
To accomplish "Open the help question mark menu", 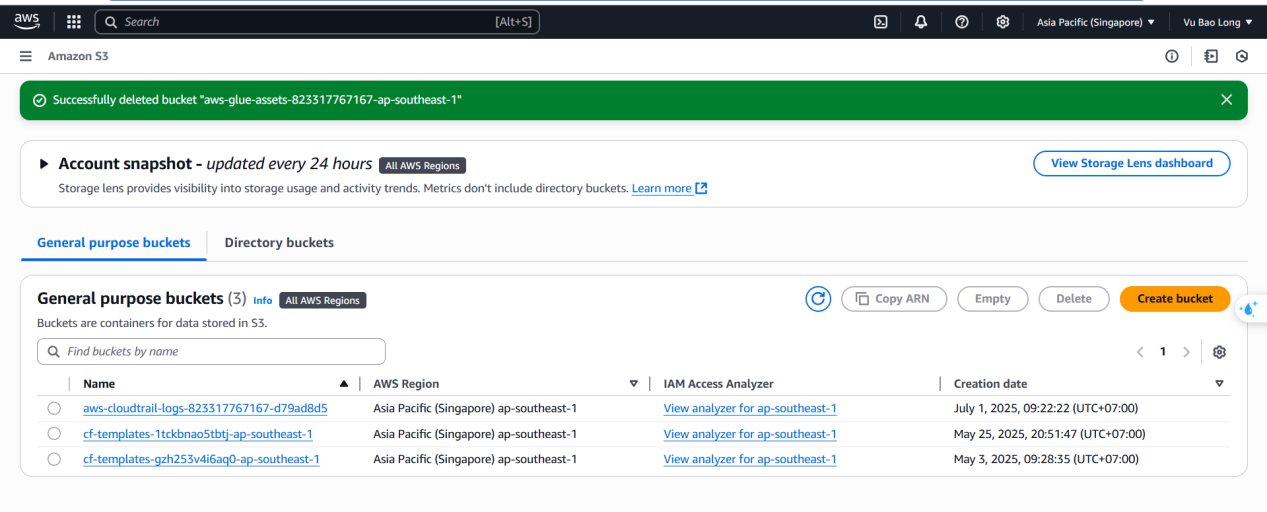I will (962, 22).
